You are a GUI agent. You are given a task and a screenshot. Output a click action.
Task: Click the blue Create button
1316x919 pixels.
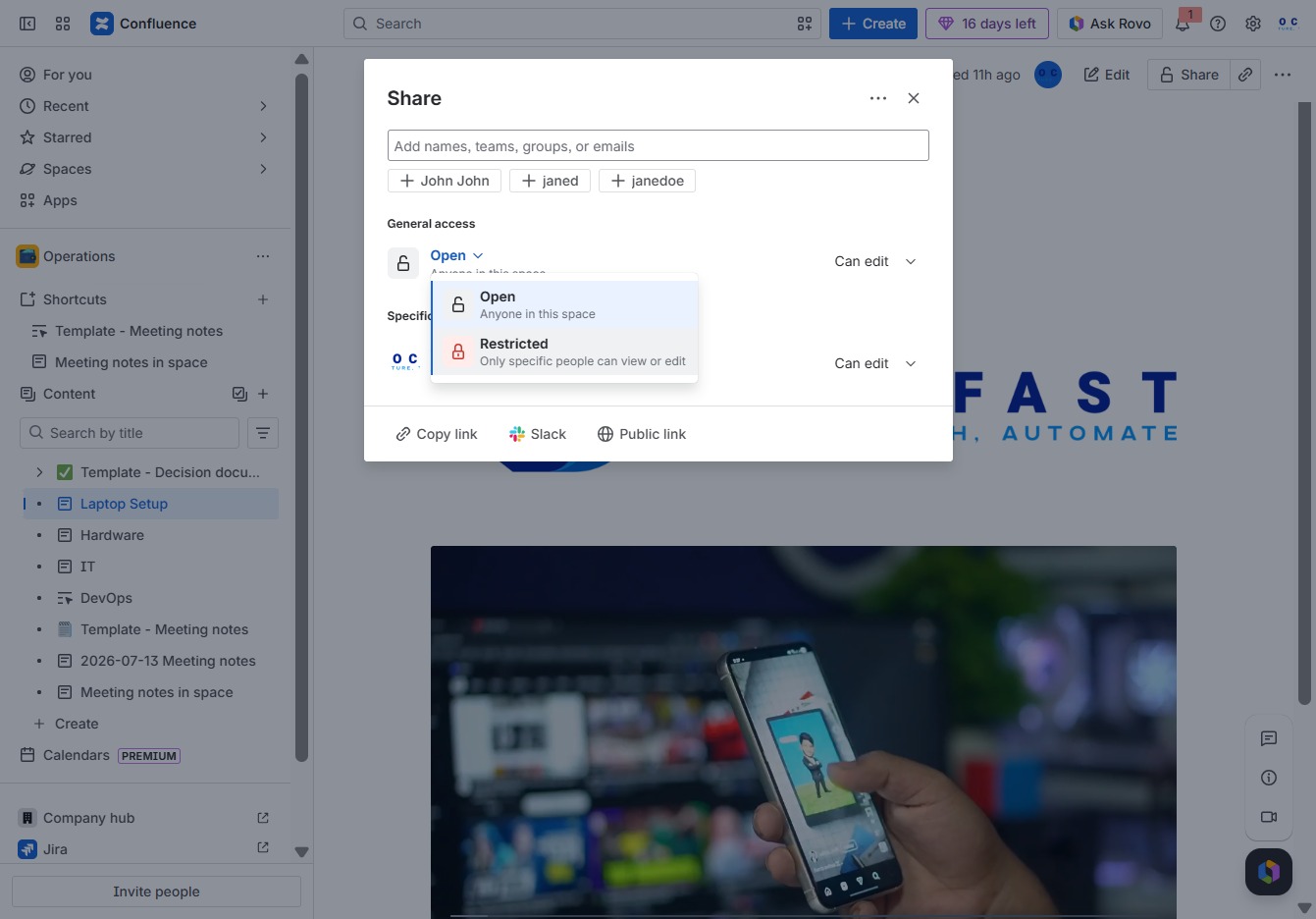click(873, 24)
